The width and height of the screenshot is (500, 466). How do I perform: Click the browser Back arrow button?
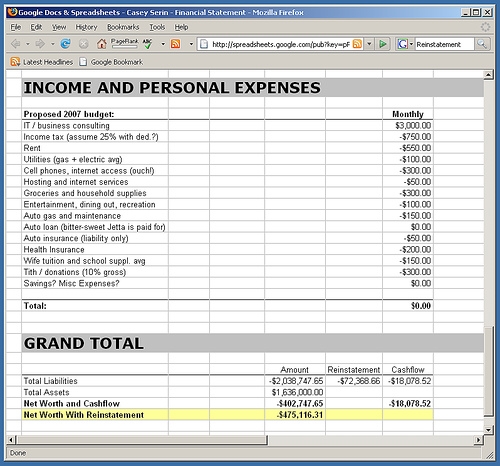pyautogui.click(x=16, y=44)
